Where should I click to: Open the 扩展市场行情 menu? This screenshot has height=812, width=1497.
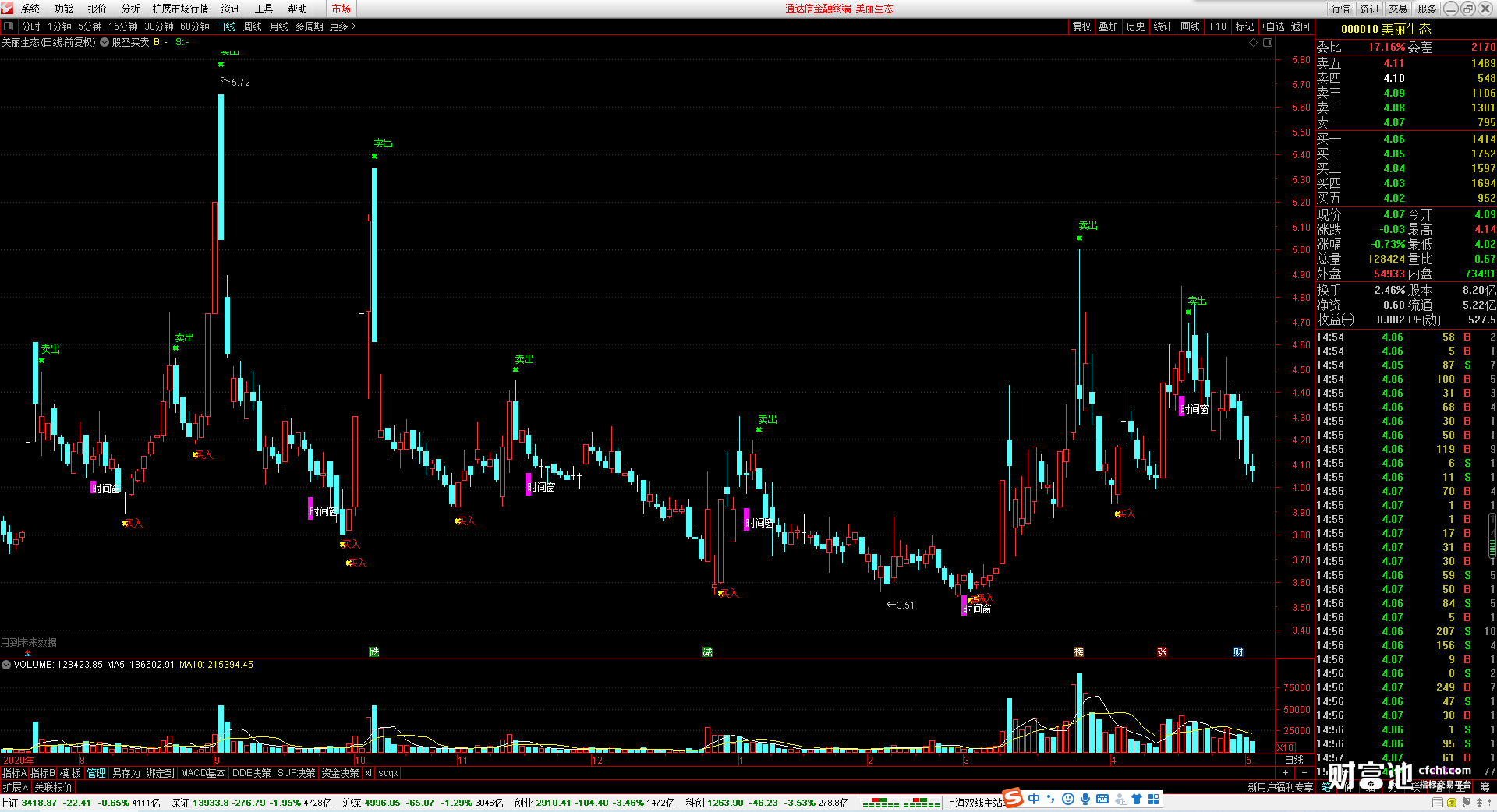click(x=181, y=9)
